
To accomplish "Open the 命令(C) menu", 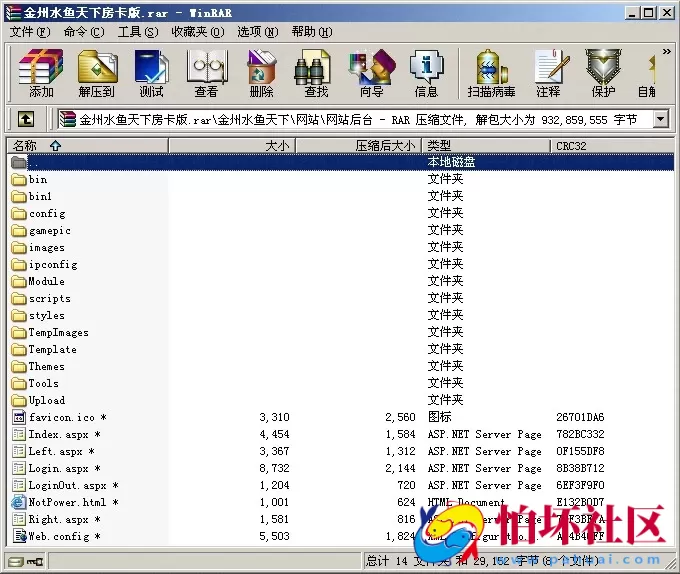I will tap(84, 32).
